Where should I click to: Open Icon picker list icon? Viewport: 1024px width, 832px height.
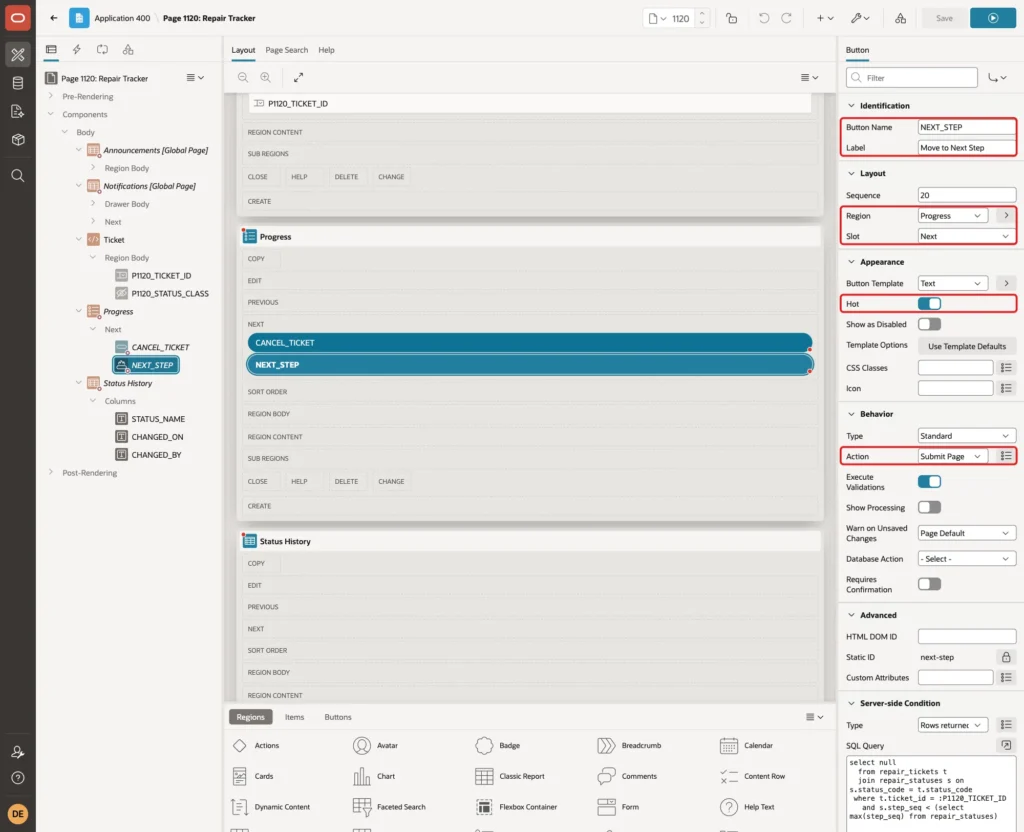1006,389
